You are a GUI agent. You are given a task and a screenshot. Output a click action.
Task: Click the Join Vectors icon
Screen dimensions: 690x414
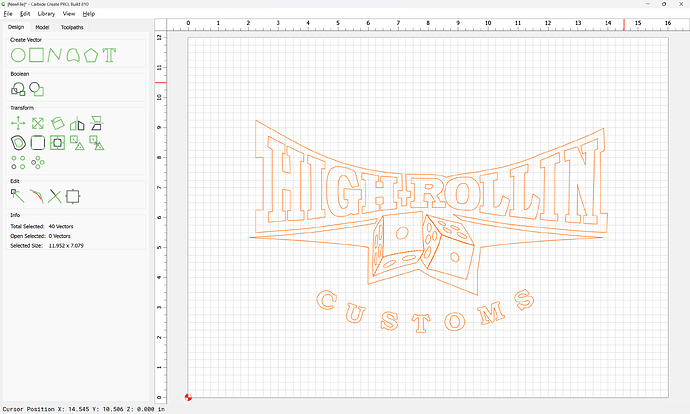point(73,196)
